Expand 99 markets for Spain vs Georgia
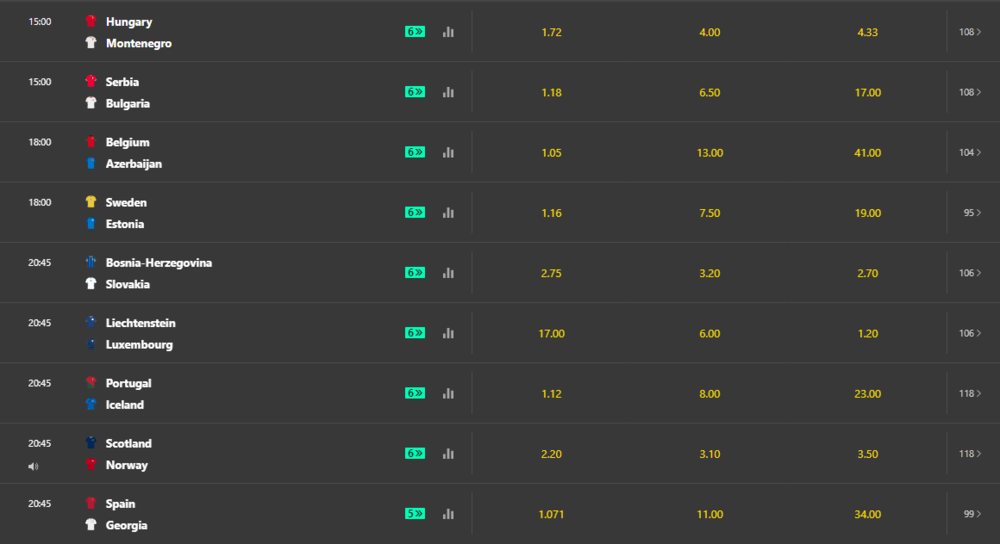This screenshot has width=1000, height=544. coord(972,514)
